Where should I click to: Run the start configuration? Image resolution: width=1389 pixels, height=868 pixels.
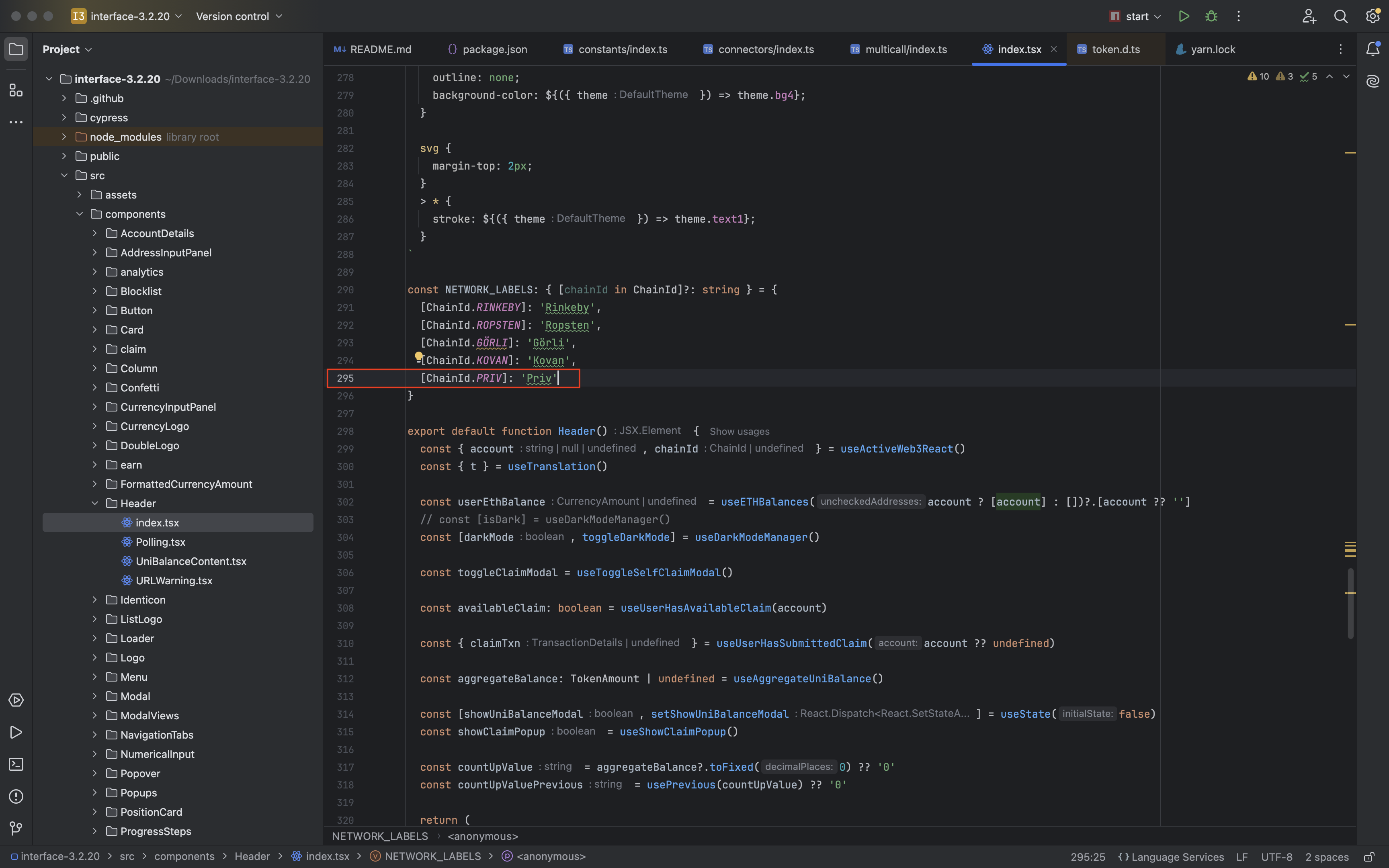point(1184,16)
